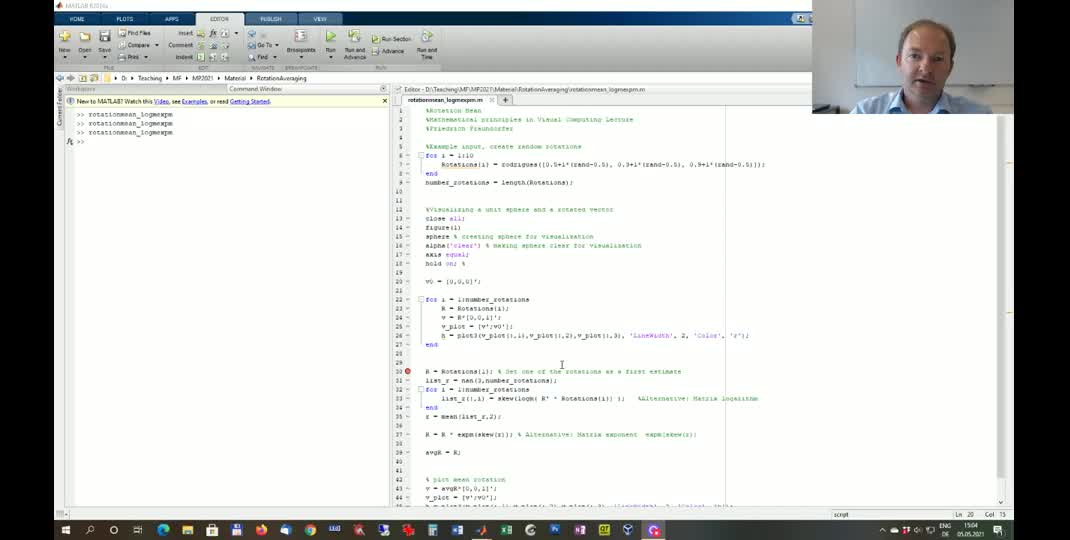1070x540 pixels.
Task: Click the Save disk icon
Action: coord(104,37)
